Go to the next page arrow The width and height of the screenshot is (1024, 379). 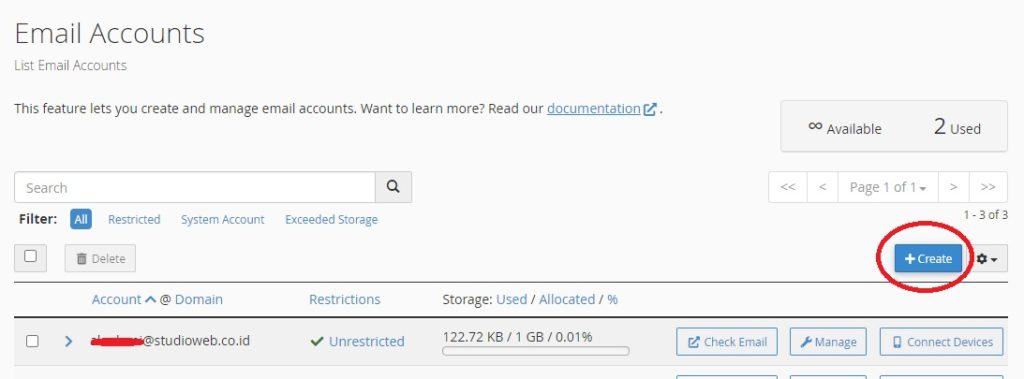[x=953, y=187]
